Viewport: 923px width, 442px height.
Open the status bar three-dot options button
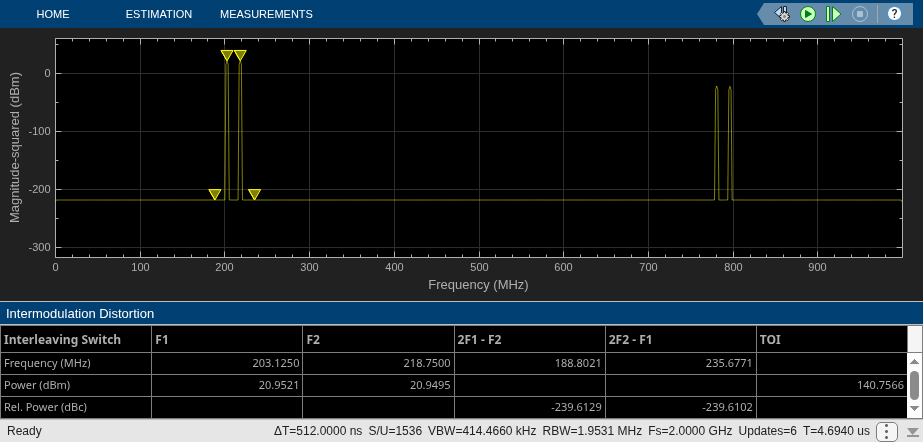pos(887,431)
